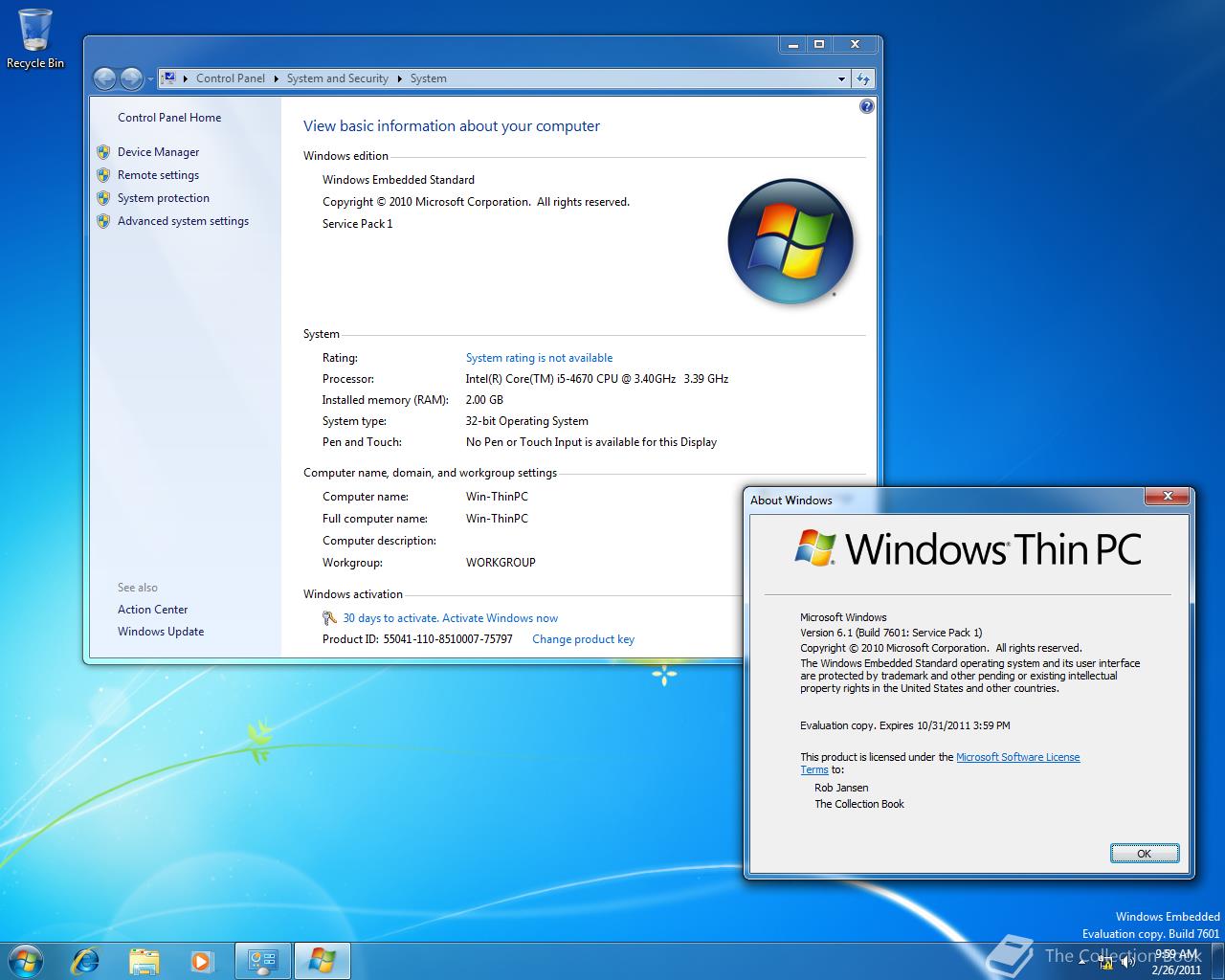Open the blue Help question mark
Viewport: 1225px width, 980px height.
coord(866,106)
